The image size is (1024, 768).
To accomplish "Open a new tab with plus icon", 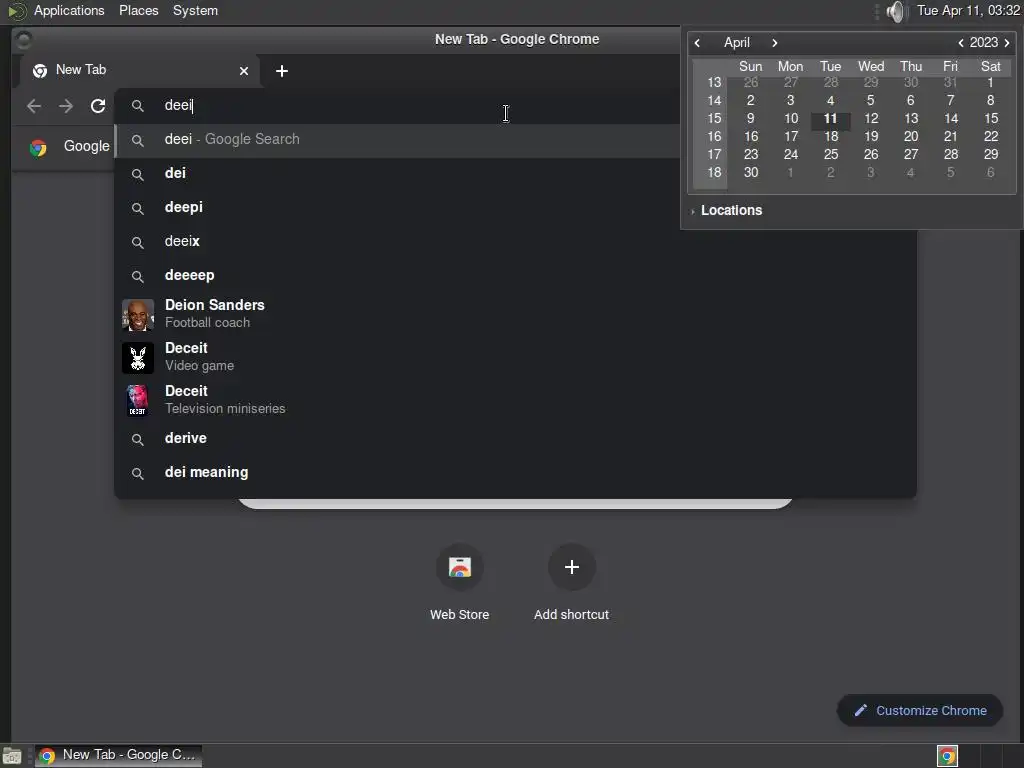I will [282, 71].
